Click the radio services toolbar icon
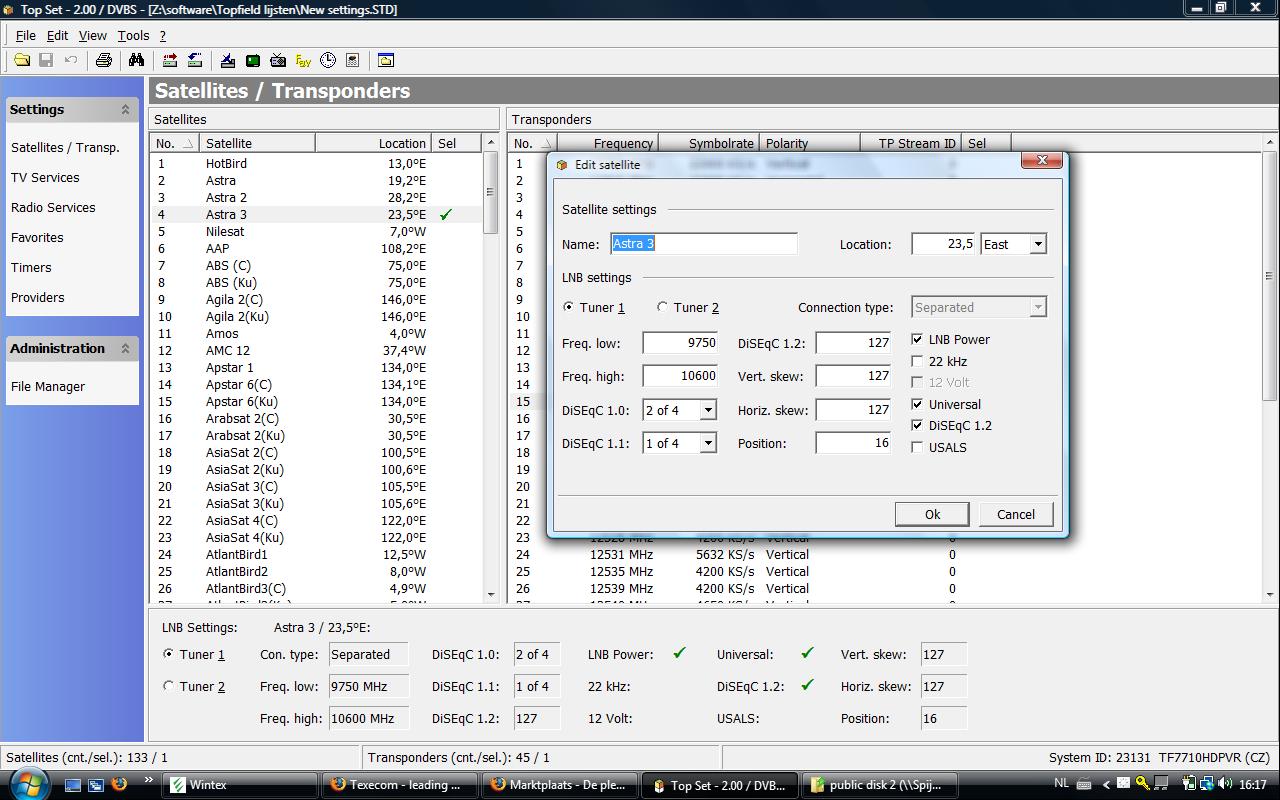Viewport: 1280px width, 800px height. tap(278, 60)
